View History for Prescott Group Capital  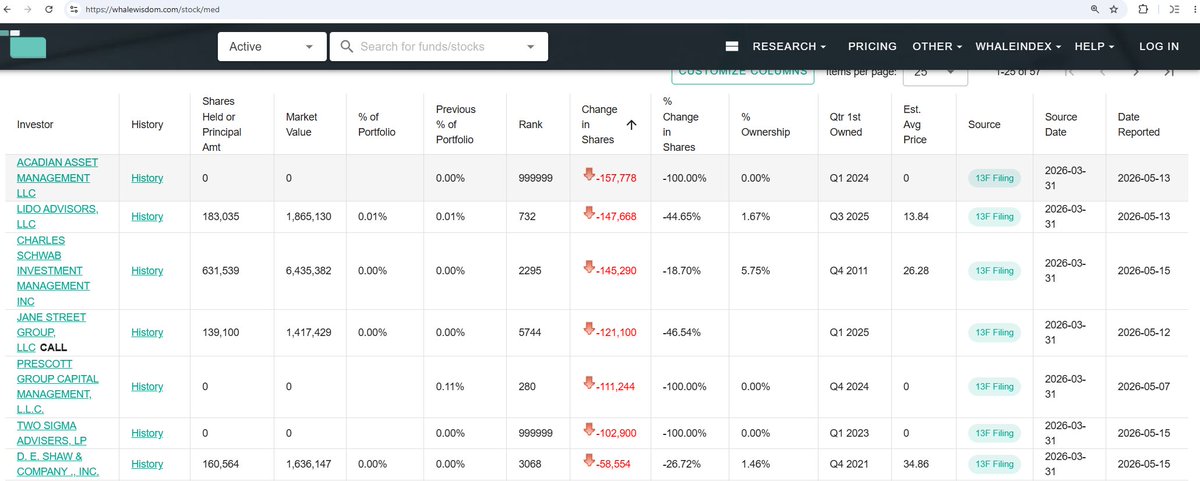(147, 386)
